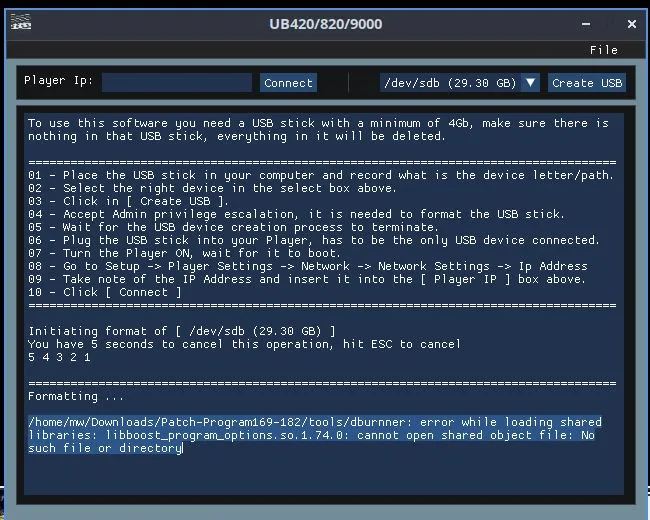The width and height of the screenshot is (650, 520).
Task: Click the Player Ip input field
Action: pos(177,82)
